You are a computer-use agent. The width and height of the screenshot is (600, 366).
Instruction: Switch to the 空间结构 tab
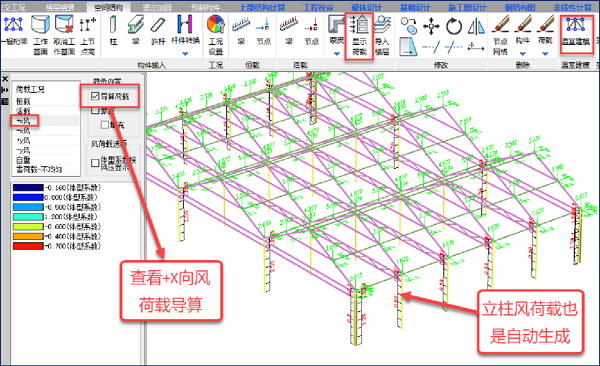point(109,7)
